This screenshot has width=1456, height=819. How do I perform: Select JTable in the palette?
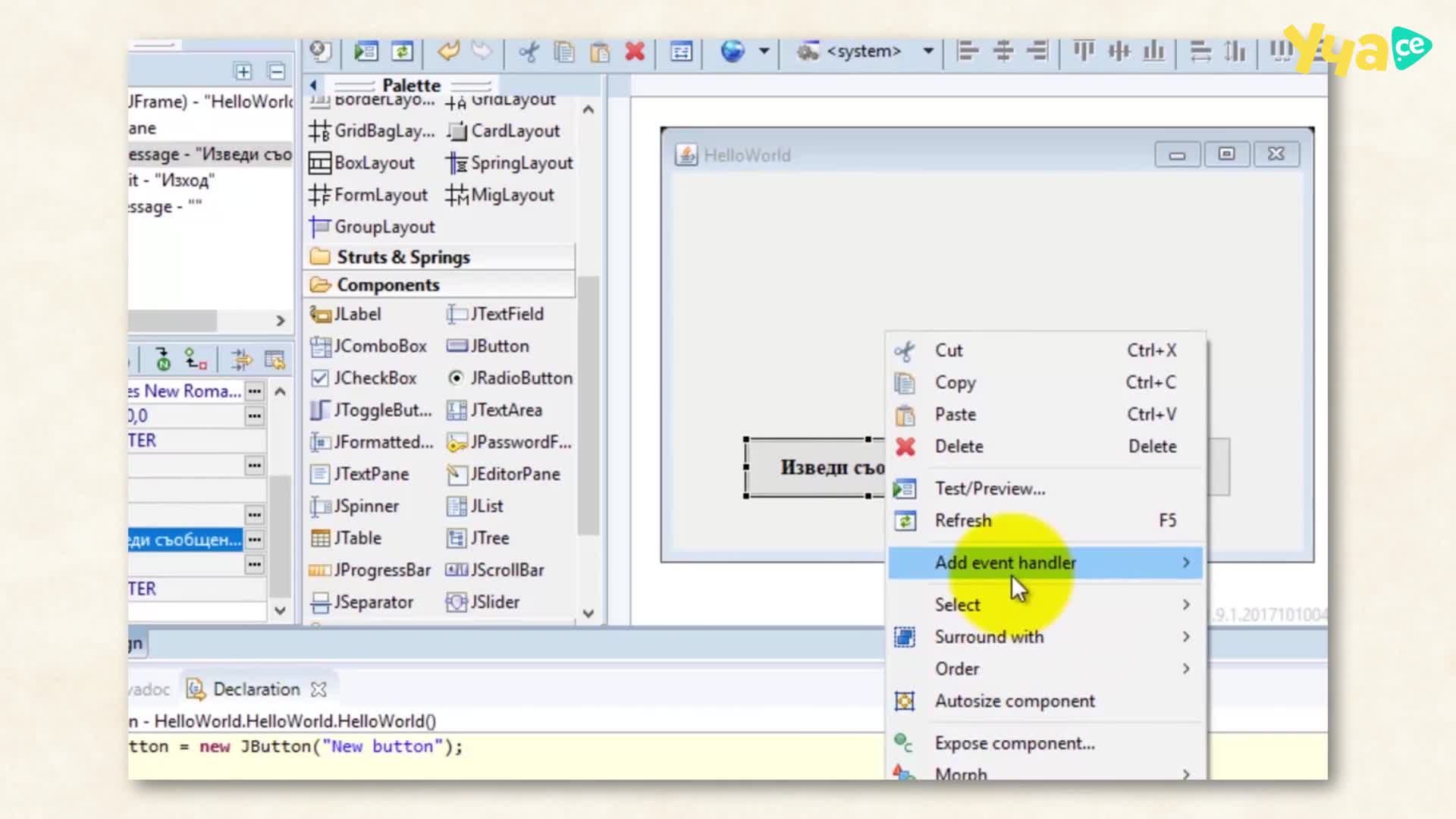346,538
